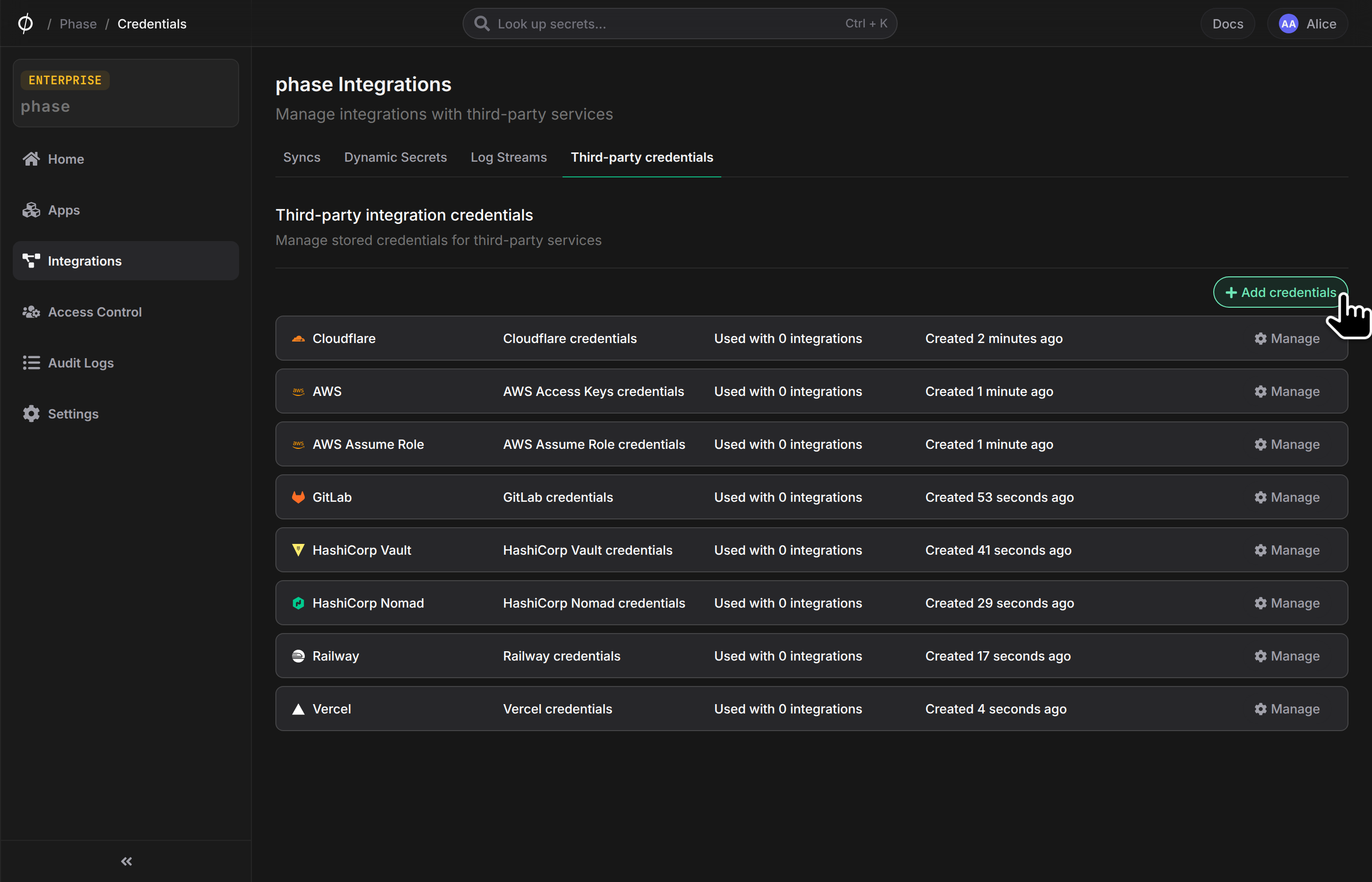Select Integrations in the sidebar
Screen dimensions: 1372x882
click(126, 261)
